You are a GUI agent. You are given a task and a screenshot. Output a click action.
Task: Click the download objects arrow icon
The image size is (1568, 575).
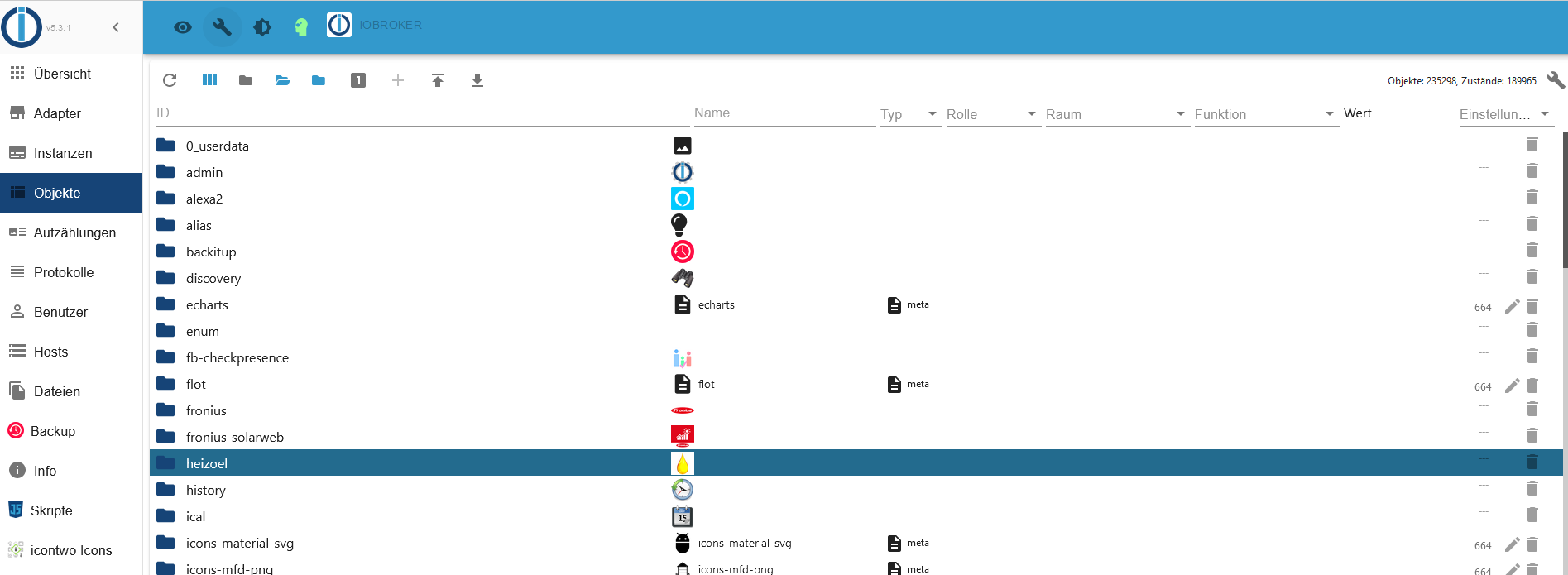477,80
